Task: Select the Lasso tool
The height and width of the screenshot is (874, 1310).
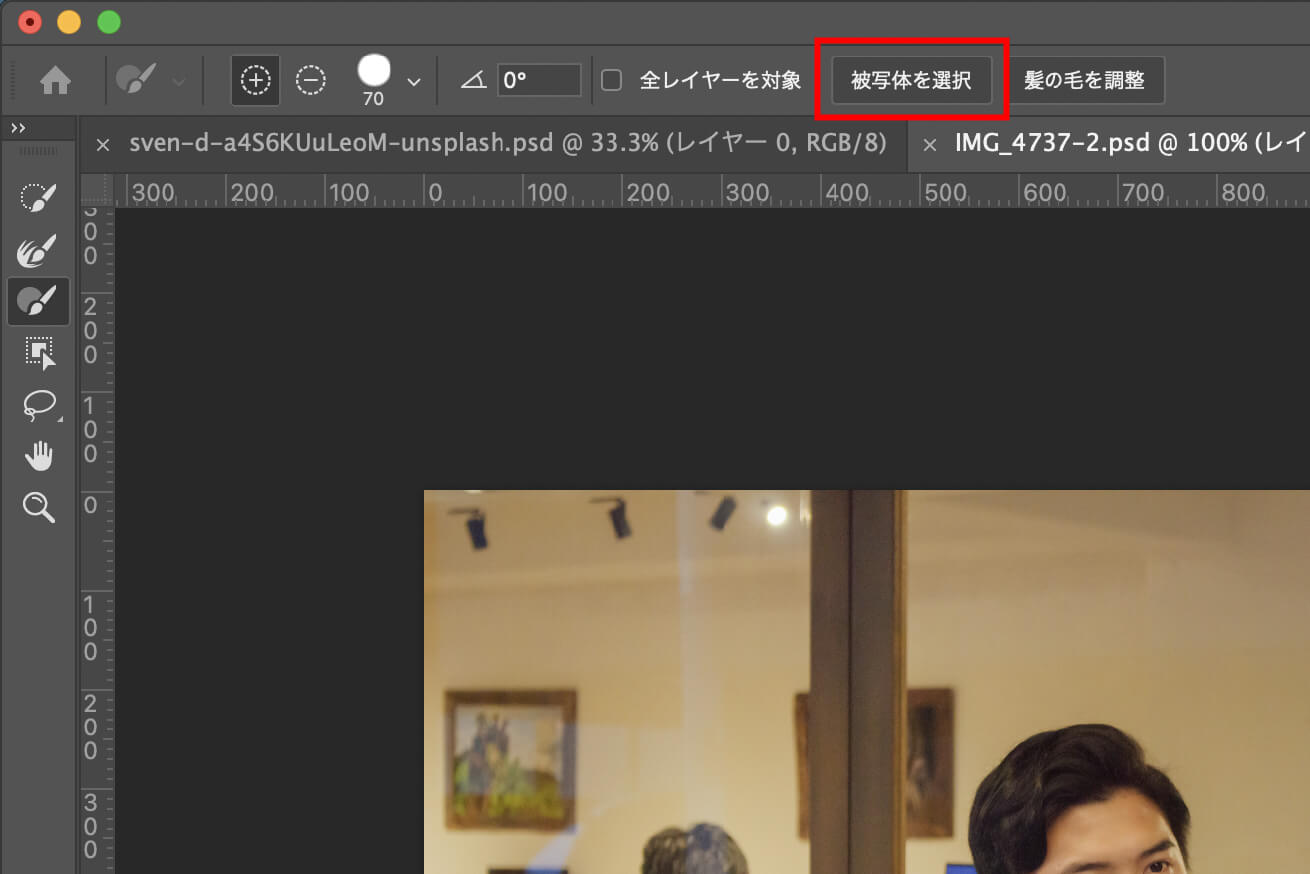Action: click(x=40, y=406)
